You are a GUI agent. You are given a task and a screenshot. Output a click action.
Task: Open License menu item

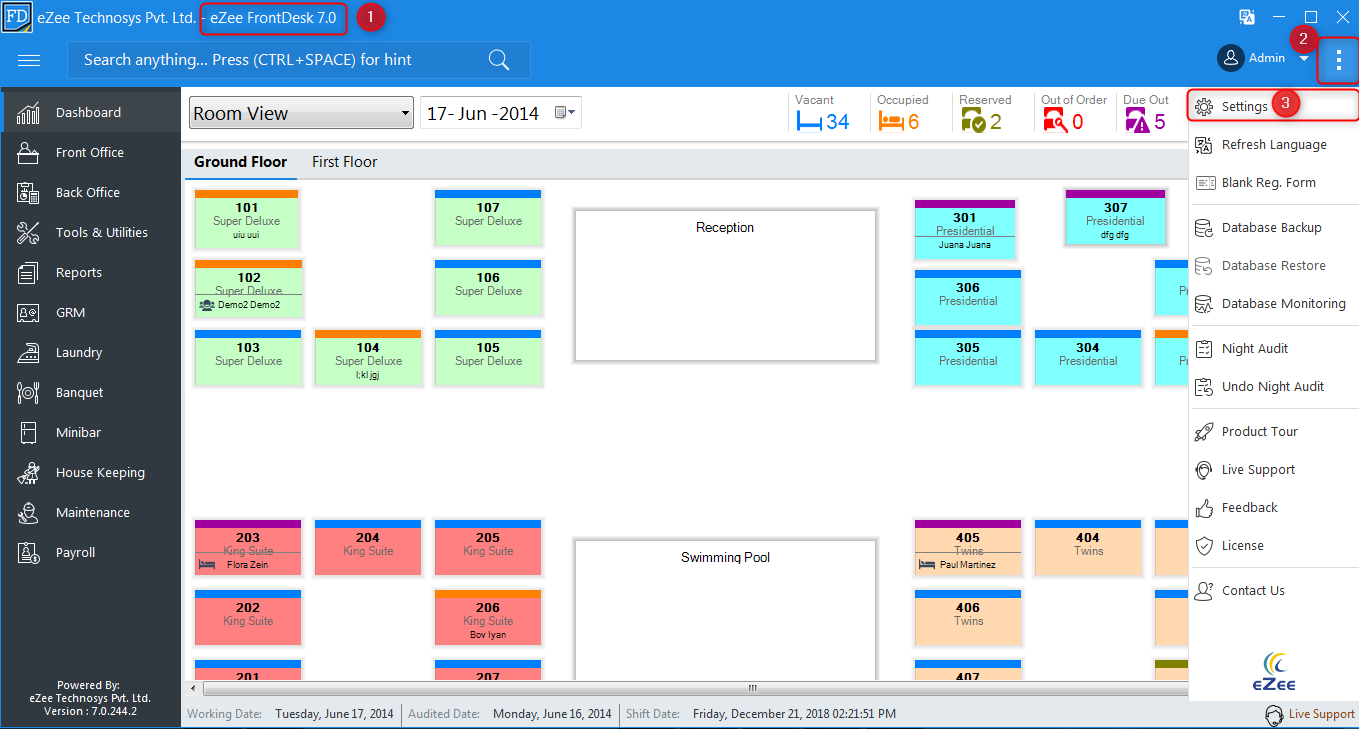click(x=1274, y=546)
